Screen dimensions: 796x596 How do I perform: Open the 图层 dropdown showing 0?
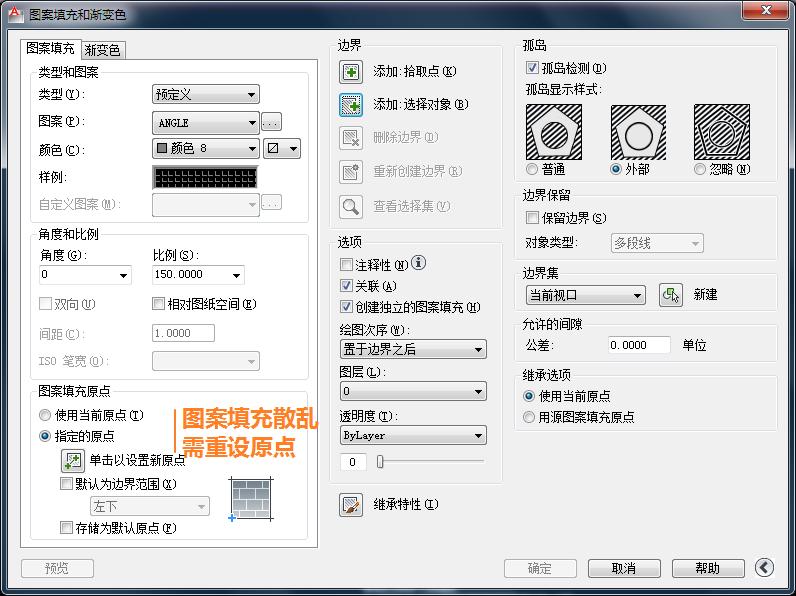click(x=413, y=391)
